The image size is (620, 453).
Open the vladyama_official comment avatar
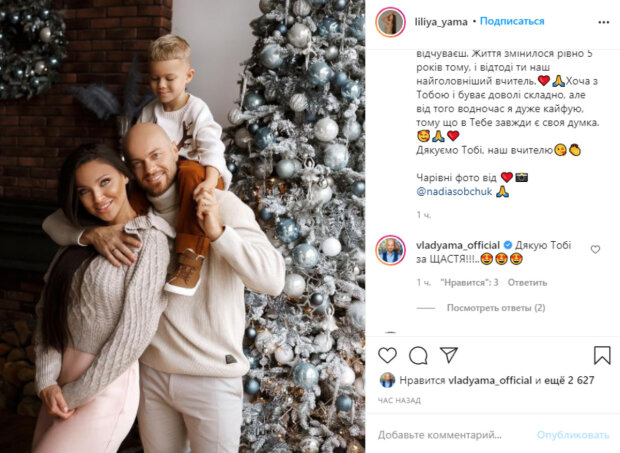tap(391, 251)
